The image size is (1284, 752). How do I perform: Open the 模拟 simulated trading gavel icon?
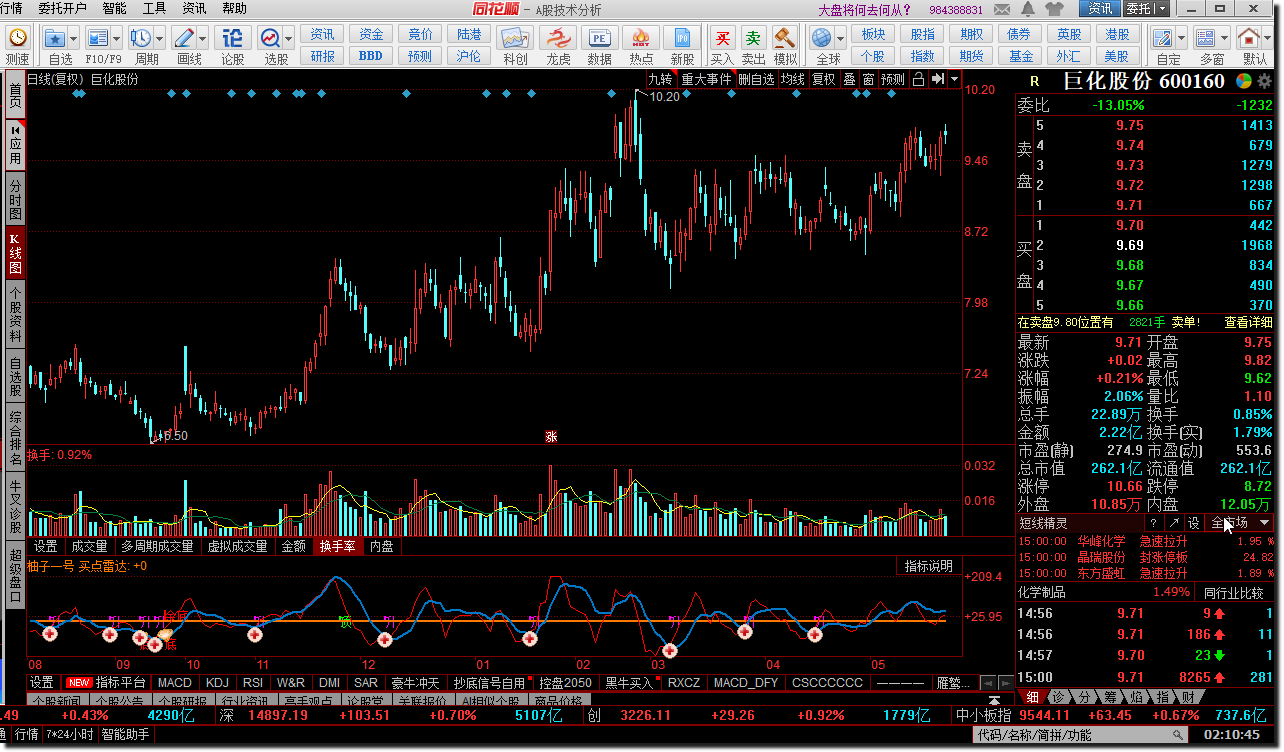click(785, 38)
